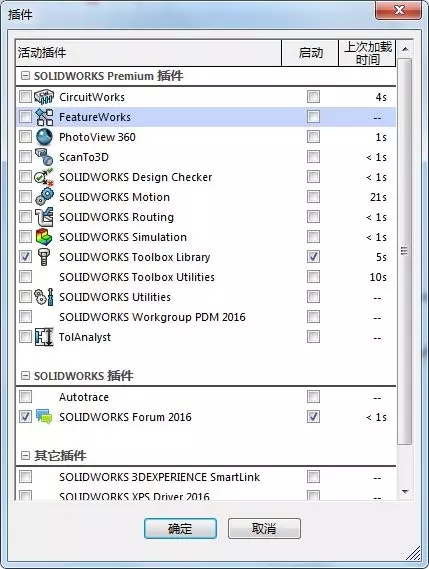Click the scrollbar up arrow
429x569 pixels.
(x=405, y=49)
